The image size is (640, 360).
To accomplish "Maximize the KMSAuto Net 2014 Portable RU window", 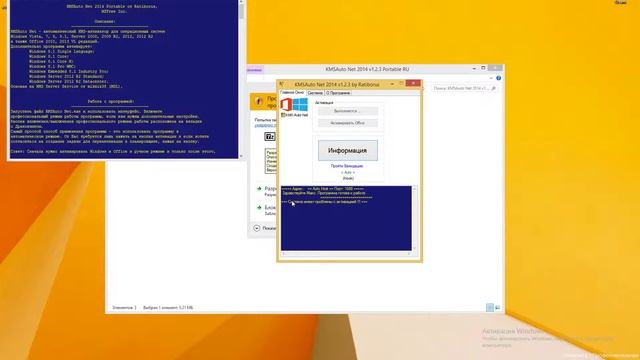I will [x=483, y=68].
